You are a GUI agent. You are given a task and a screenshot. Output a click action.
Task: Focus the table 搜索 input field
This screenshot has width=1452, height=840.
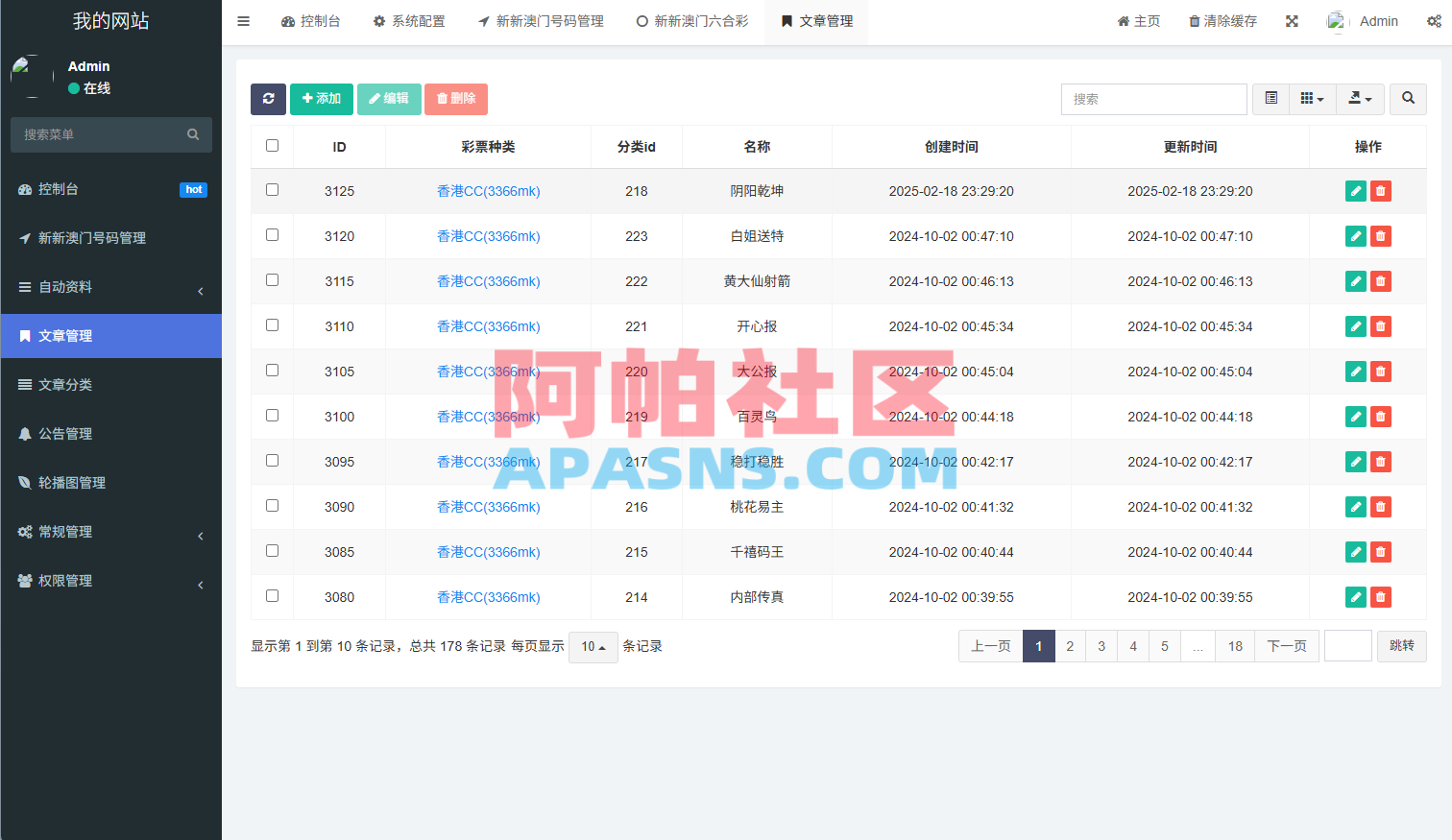tap(1154, 99)
